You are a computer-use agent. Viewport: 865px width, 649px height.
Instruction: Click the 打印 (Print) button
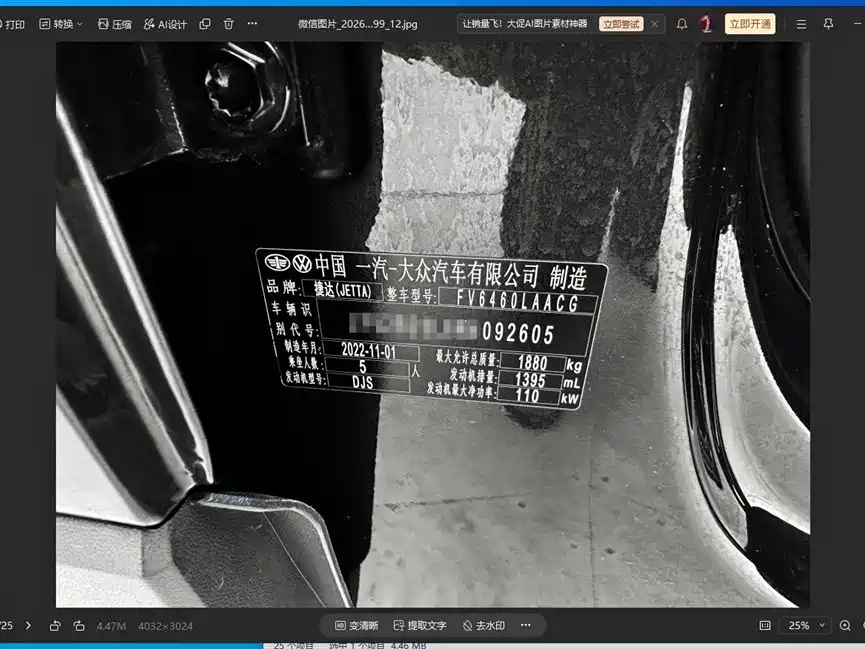12,24
